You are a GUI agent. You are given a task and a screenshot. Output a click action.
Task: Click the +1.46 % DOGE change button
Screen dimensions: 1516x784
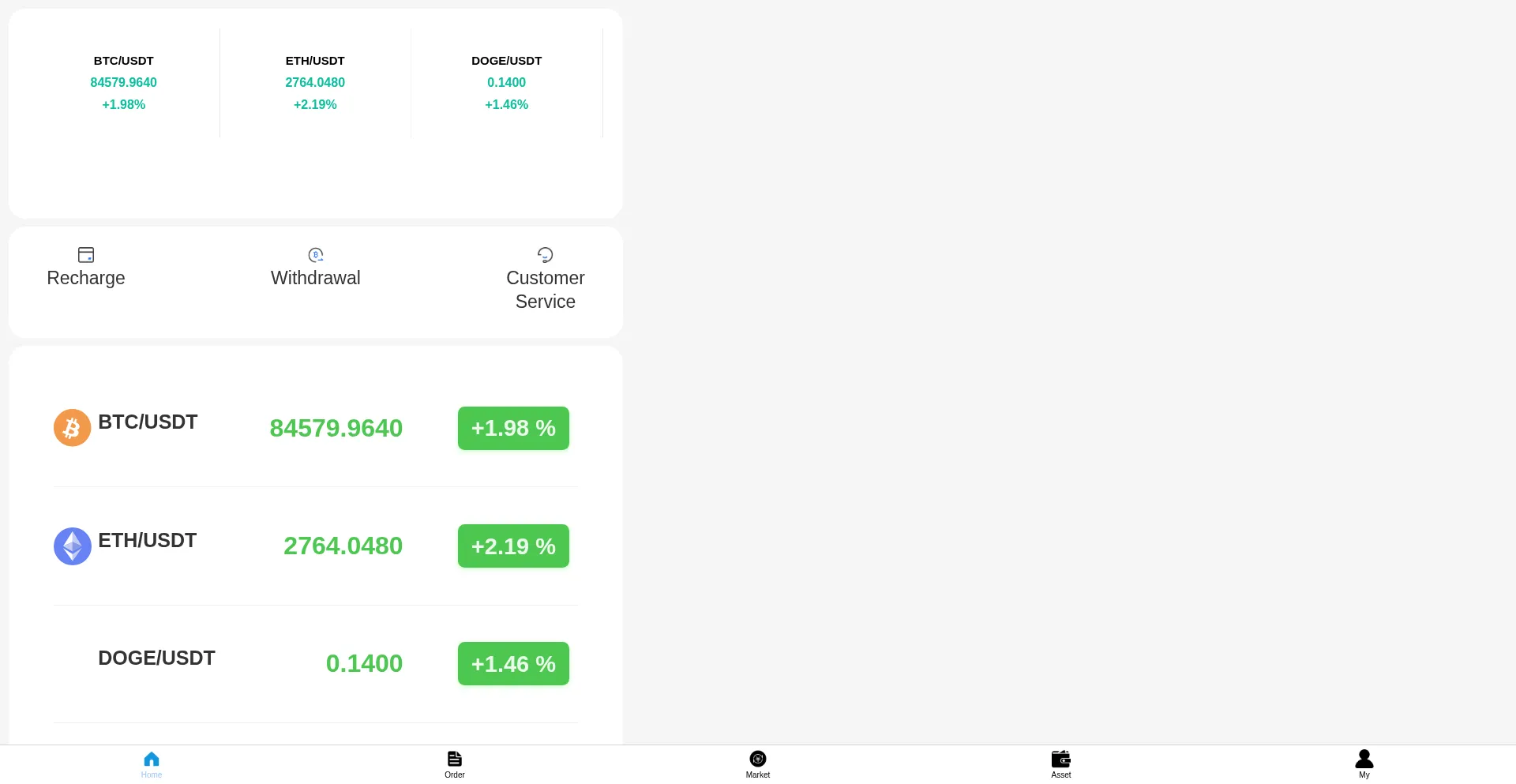pos(513,664)
